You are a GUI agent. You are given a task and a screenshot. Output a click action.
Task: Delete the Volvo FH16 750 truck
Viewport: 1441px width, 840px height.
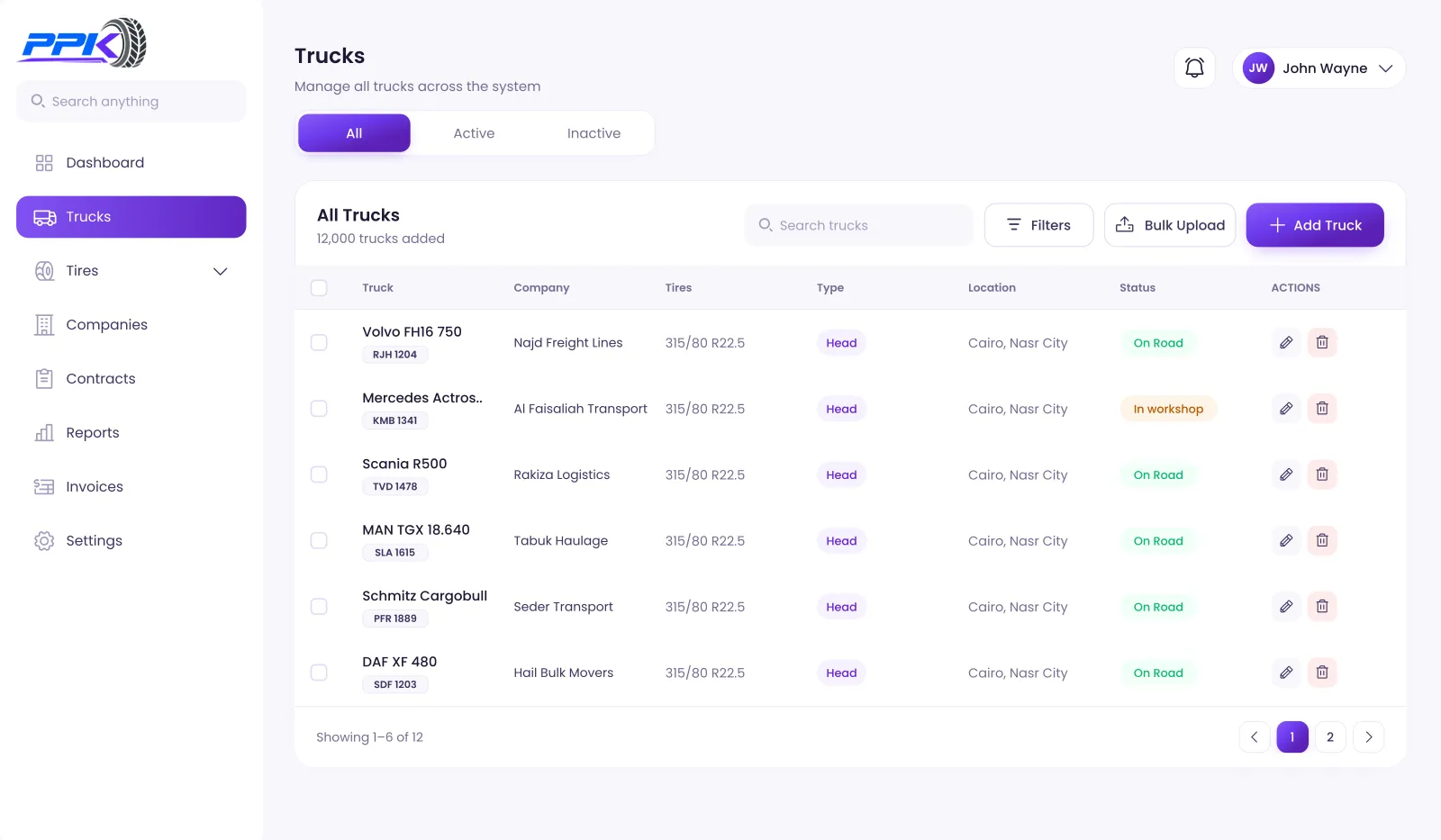point(1322,343)
